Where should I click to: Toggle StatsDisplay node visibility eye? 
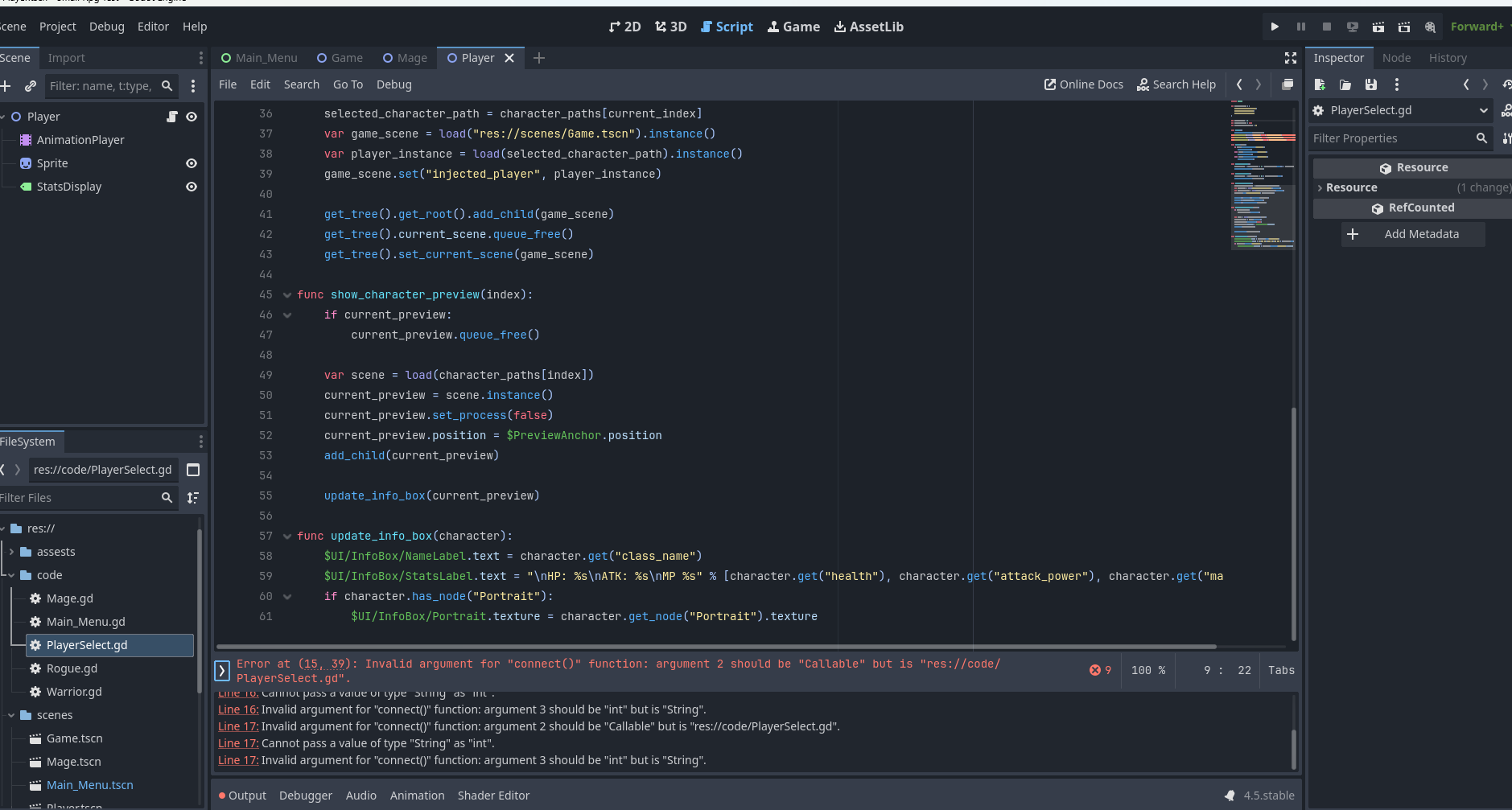[192, 187]
